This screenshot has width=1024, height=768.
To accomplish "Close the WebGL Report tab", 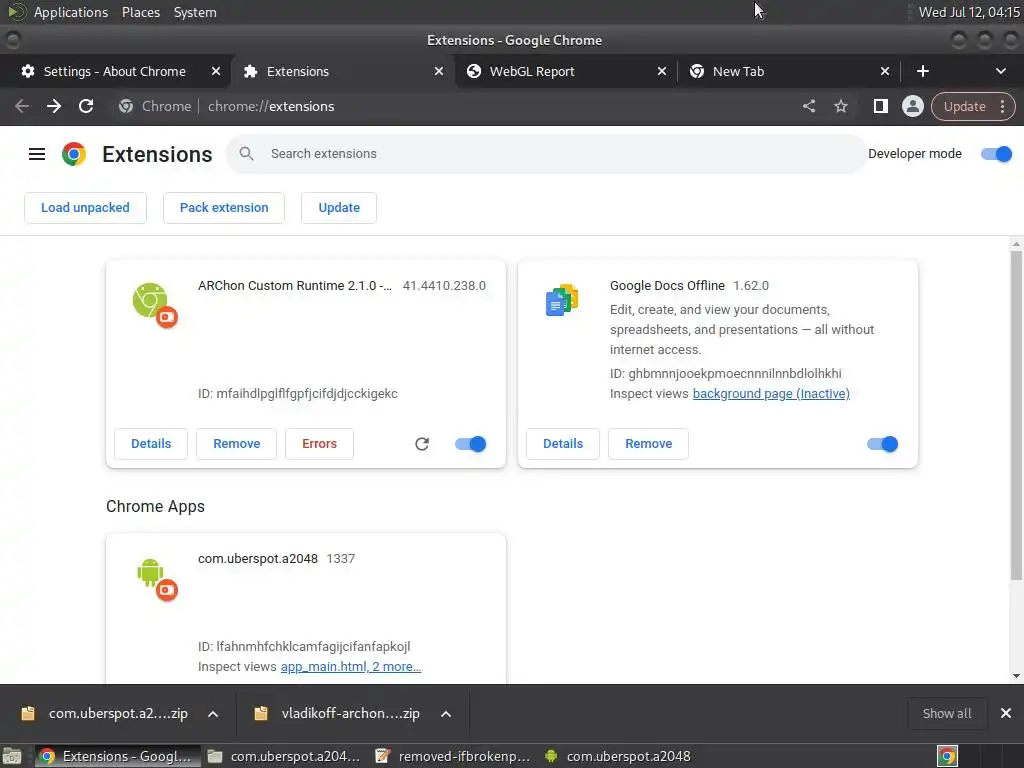I will click(662, 71).
